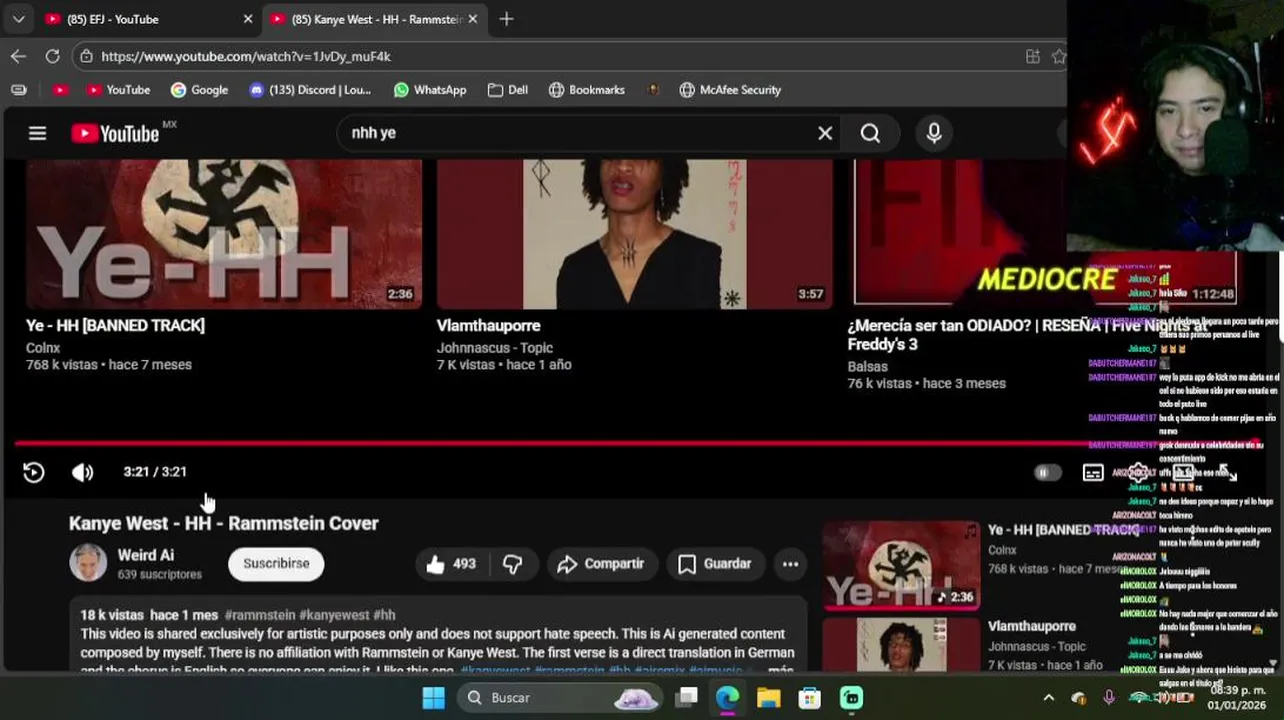Show hidden system tray icons
This screenshot has height=720, width=1284.
tap(1048, 698)
